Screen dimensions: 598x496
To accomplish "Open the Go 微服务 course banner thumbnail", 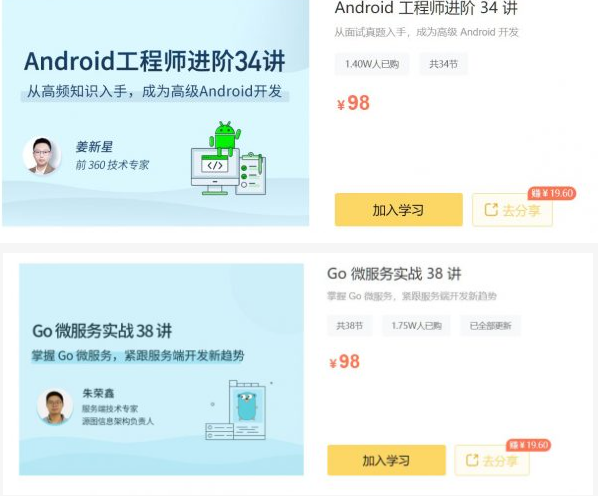I will 161,369.
